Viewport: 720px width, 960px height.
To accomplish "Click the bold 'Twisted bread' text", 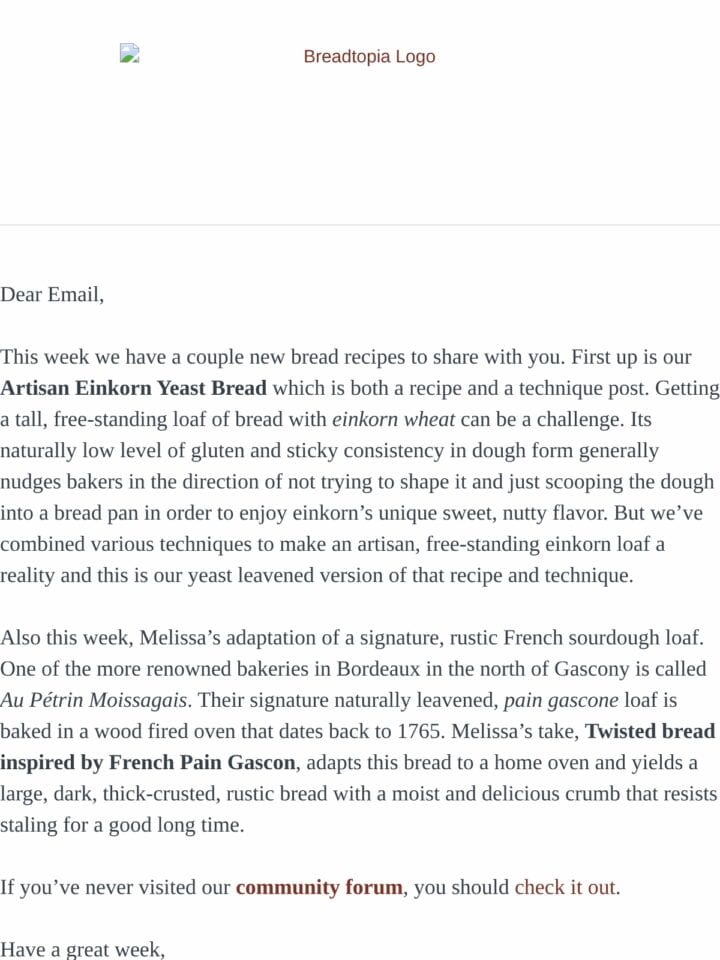I will (x=650, y=731).
